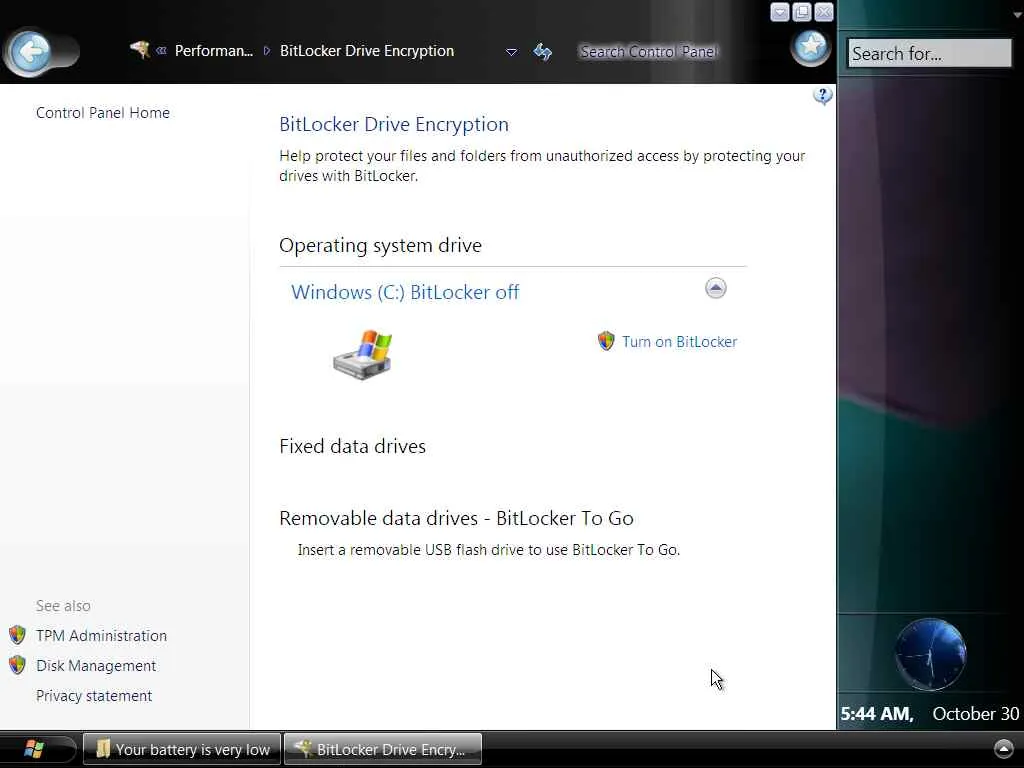
Task: Go to the Performan... breadcrumb item
Action: point(214,51)
